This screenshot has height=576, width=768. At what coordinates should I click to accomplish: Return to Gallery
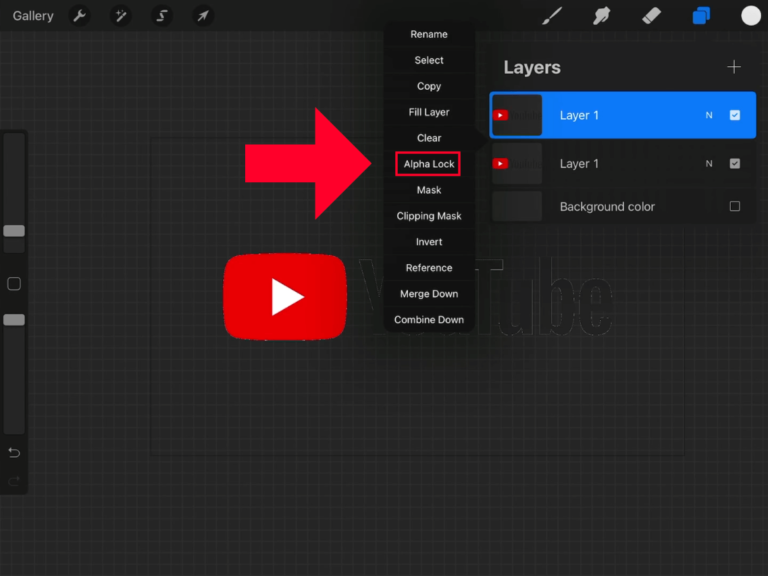point(33,16)
